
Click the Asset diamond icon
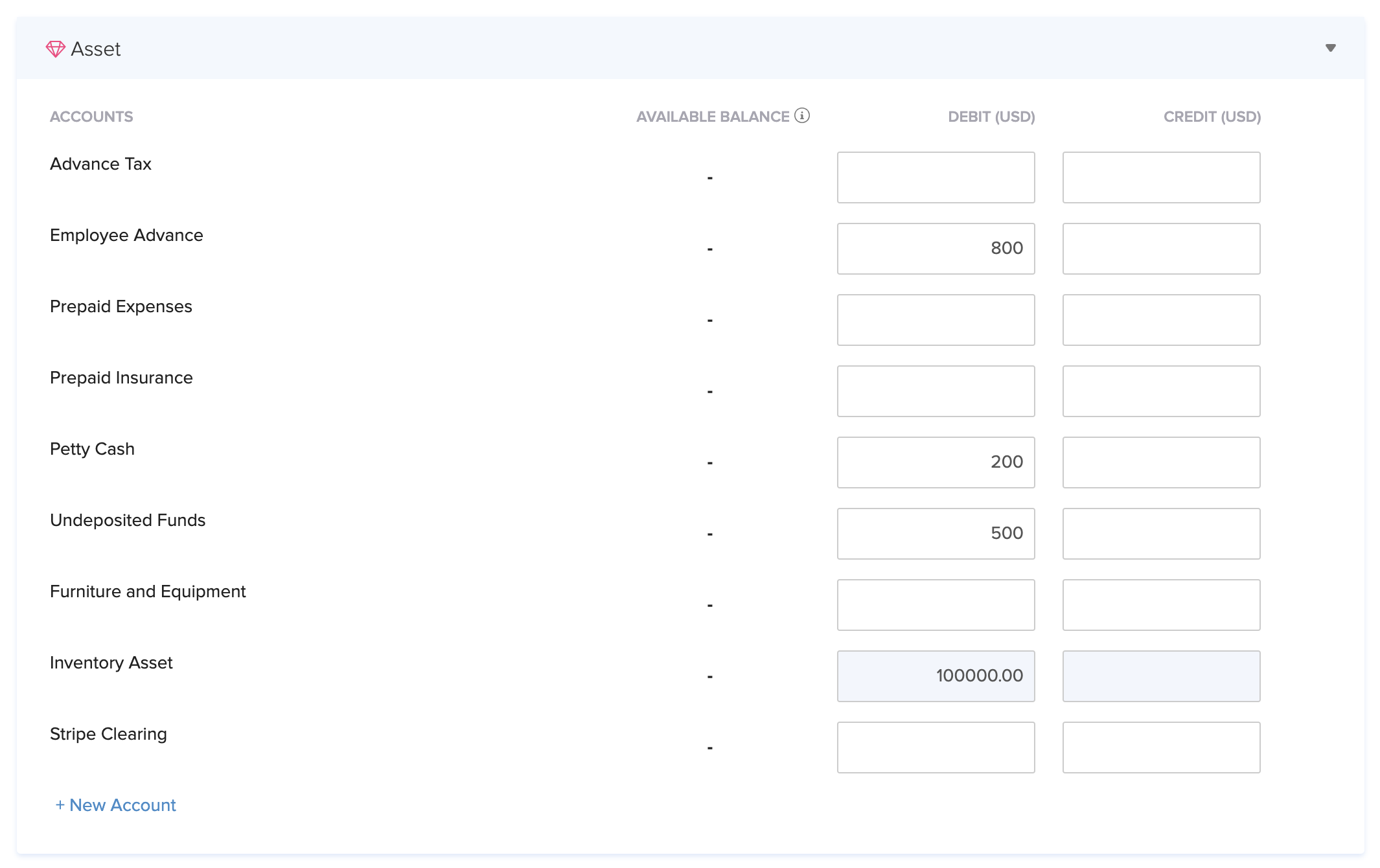(56, 47)
